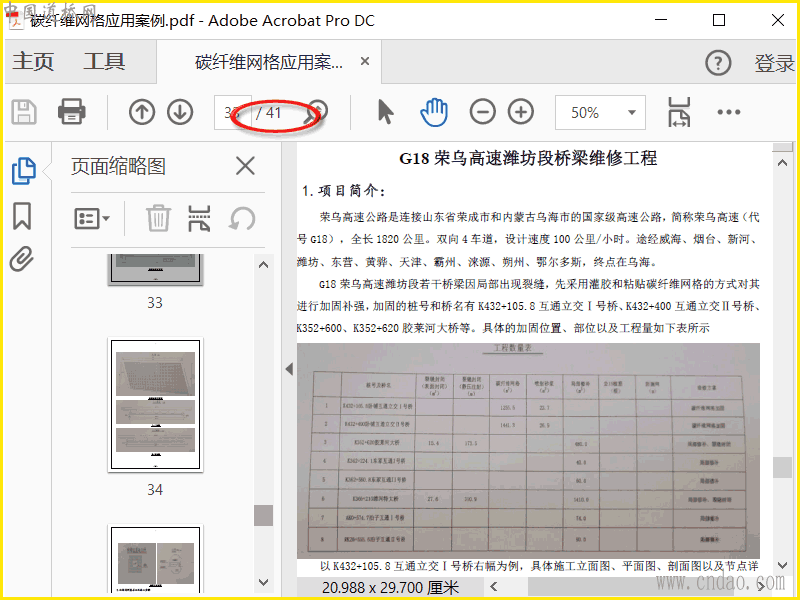Click document vertical scroll down arrow
This screenshot has width=800, height=600.
tap(782, 565)
